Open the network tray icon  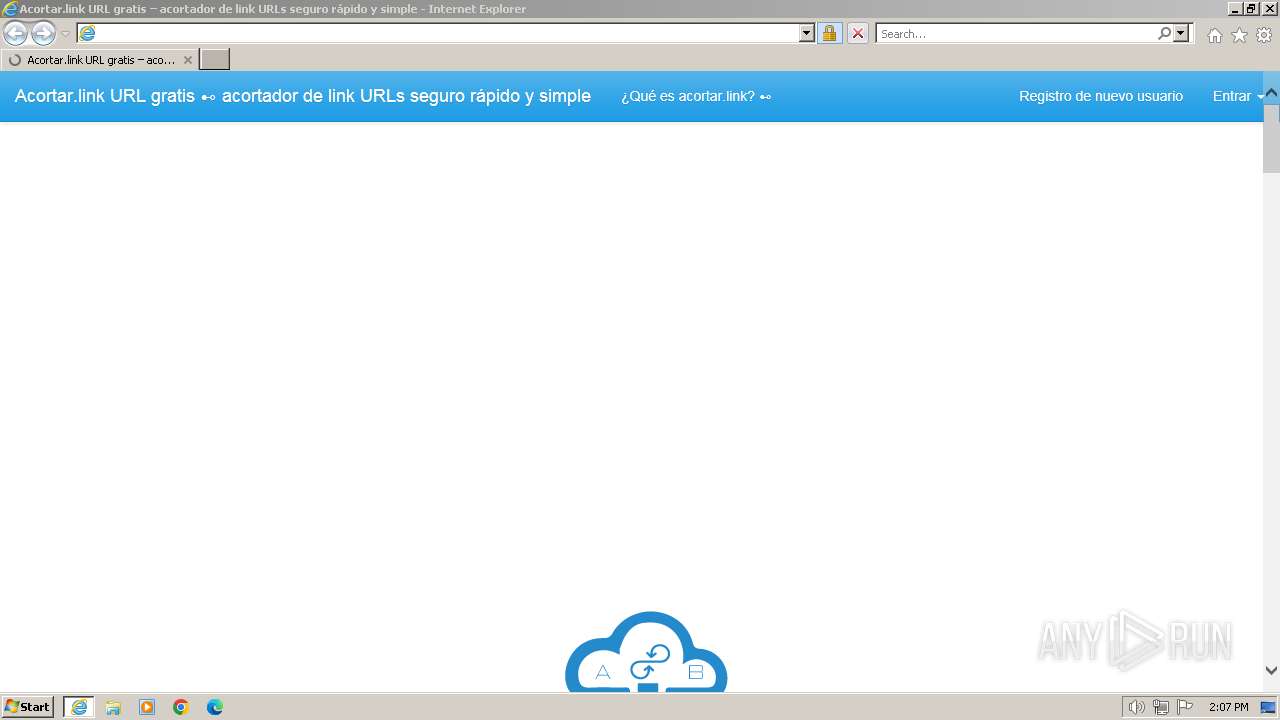pos(1161,707)
